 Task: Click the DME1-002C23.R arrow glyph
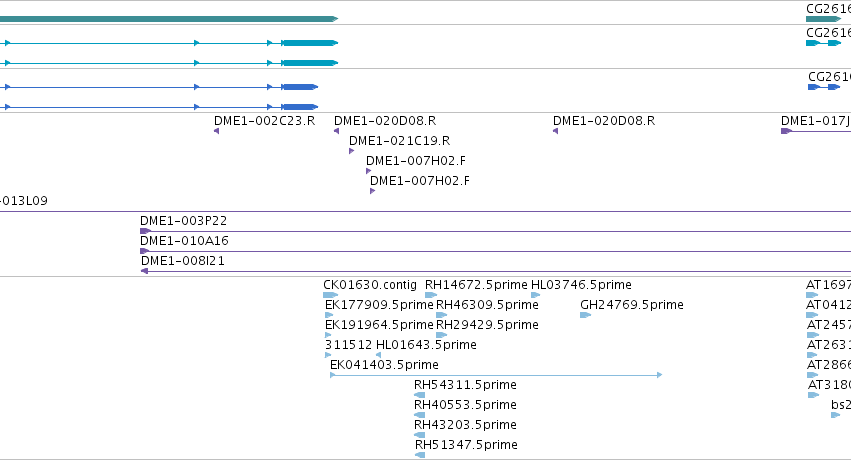coord(217,131)
